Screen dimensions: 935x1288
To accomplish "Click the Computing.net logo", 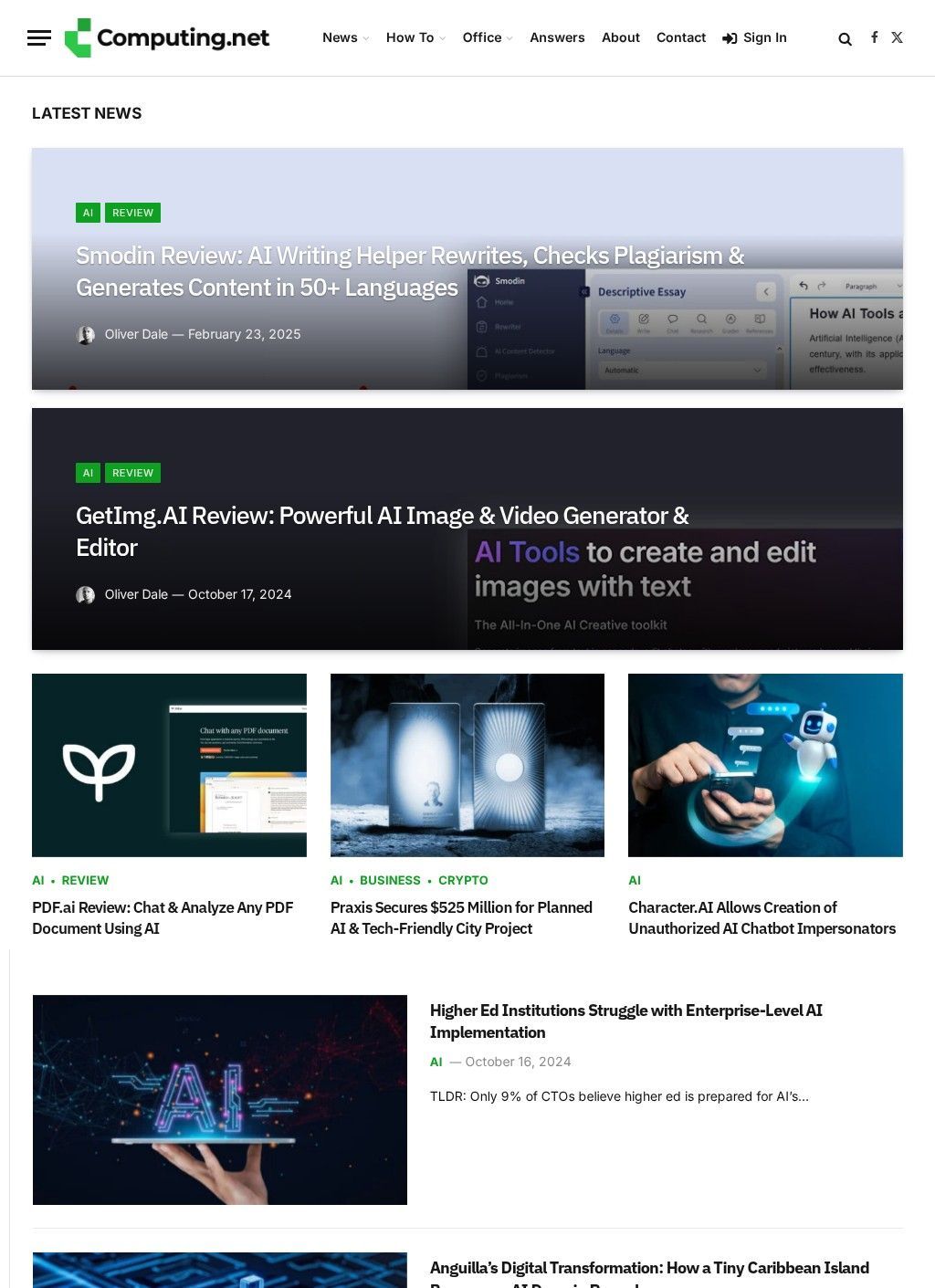I will [x=167, y=37].
